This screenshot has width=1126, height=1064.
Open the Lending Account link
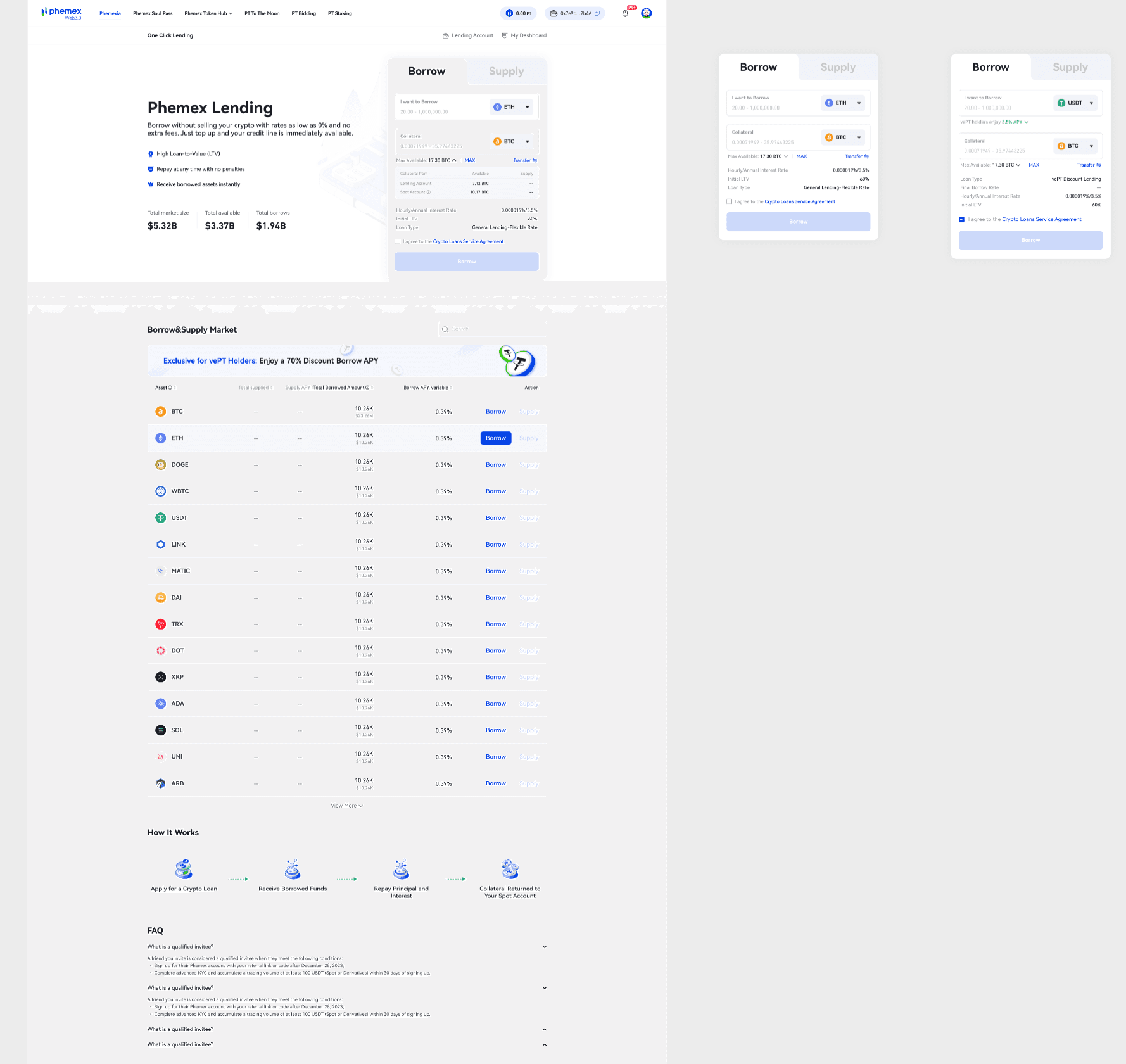(468, 35)
